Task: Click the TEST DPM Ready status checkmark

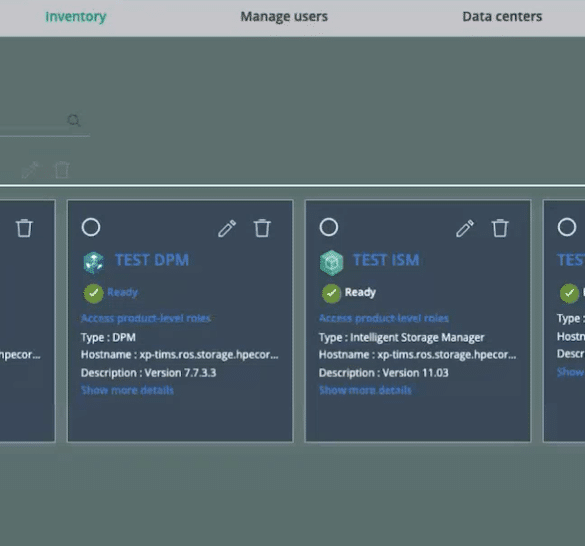Action: click(x=93, y=294)
